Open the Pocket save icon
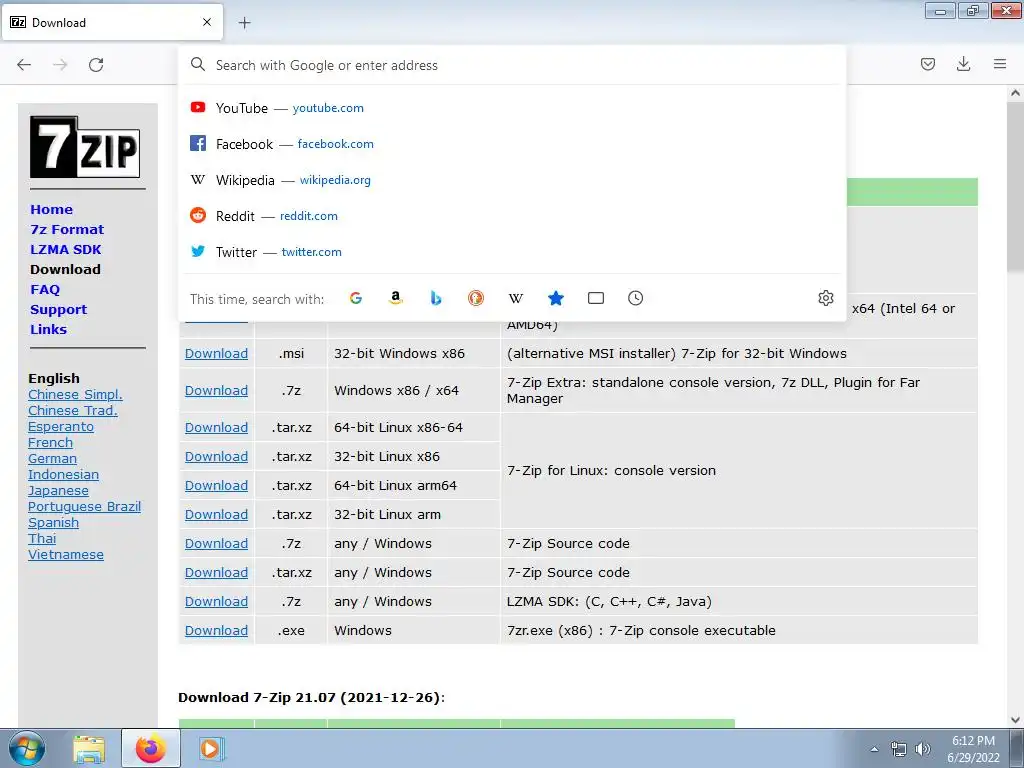The height and width of the screenshot is (768, 1024). click(927, 64)
